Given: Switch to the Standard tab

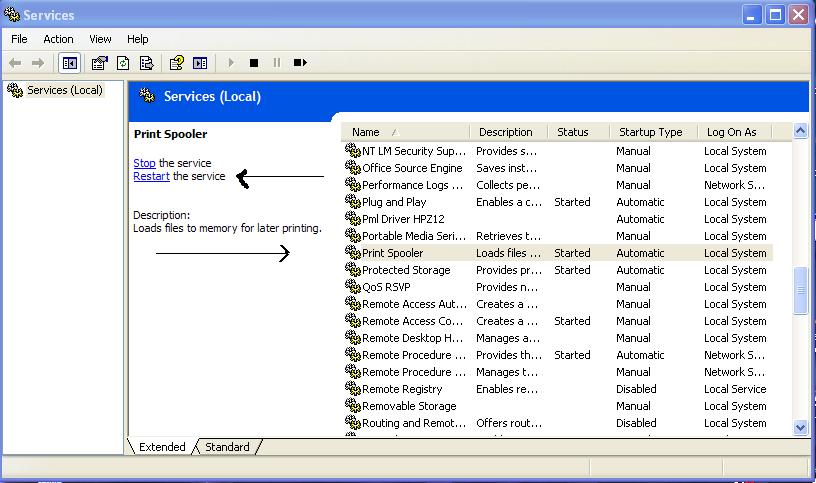Looking at the screenshot, I should coord(227,447).
